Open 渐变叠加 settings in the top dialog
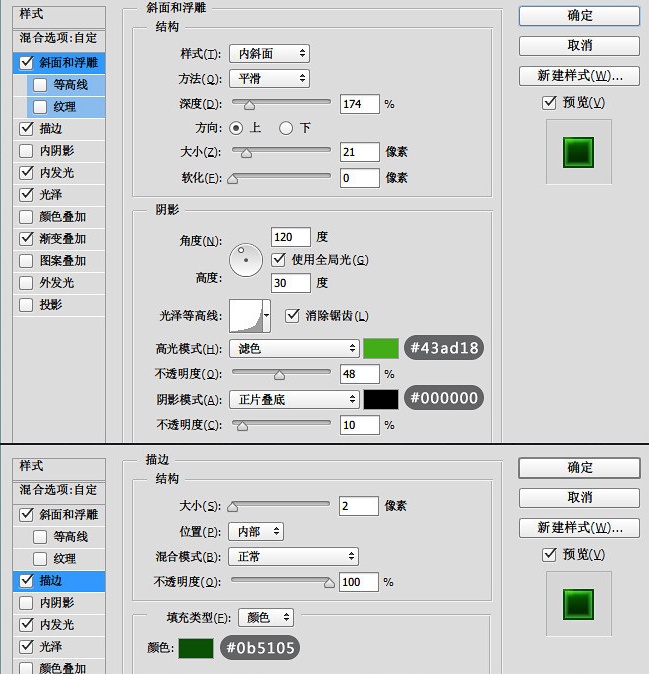Image resolution: width=649 pixels, height=674 pixels. tap(63, 239)
